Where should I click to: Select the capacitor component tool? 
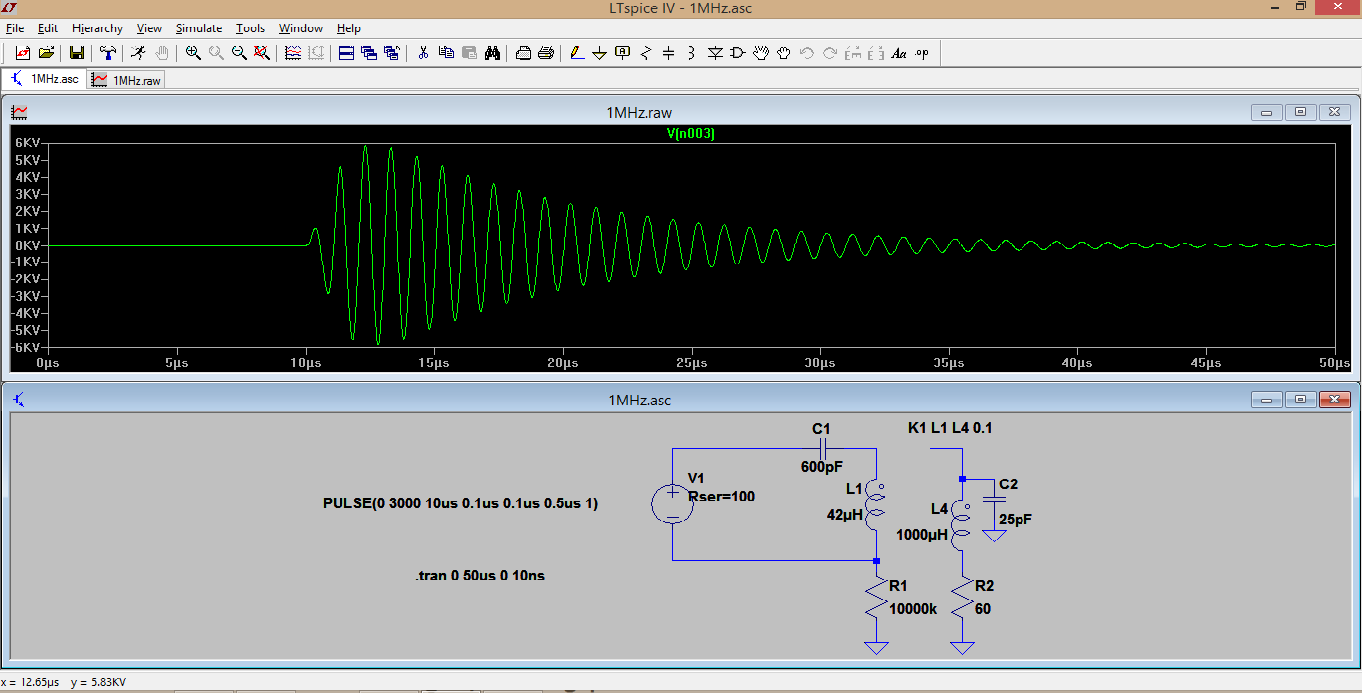pyautogui.click(x=669, y=53)
